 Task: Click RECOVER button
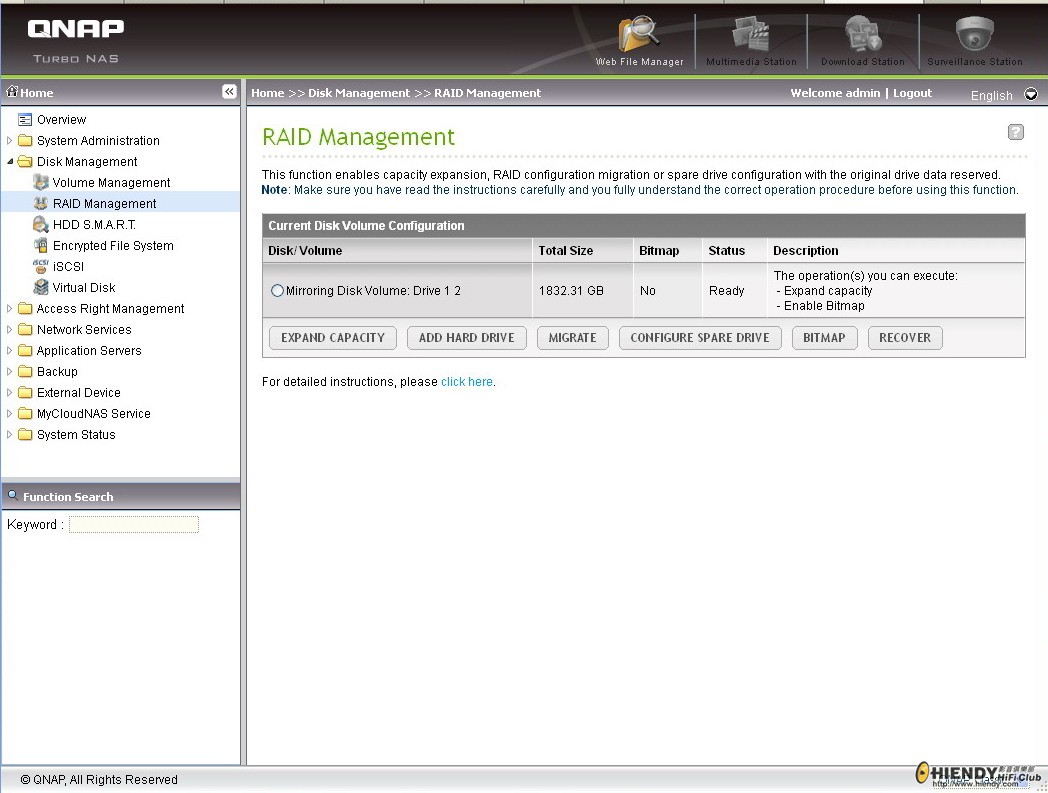click(x=905, y=338)
